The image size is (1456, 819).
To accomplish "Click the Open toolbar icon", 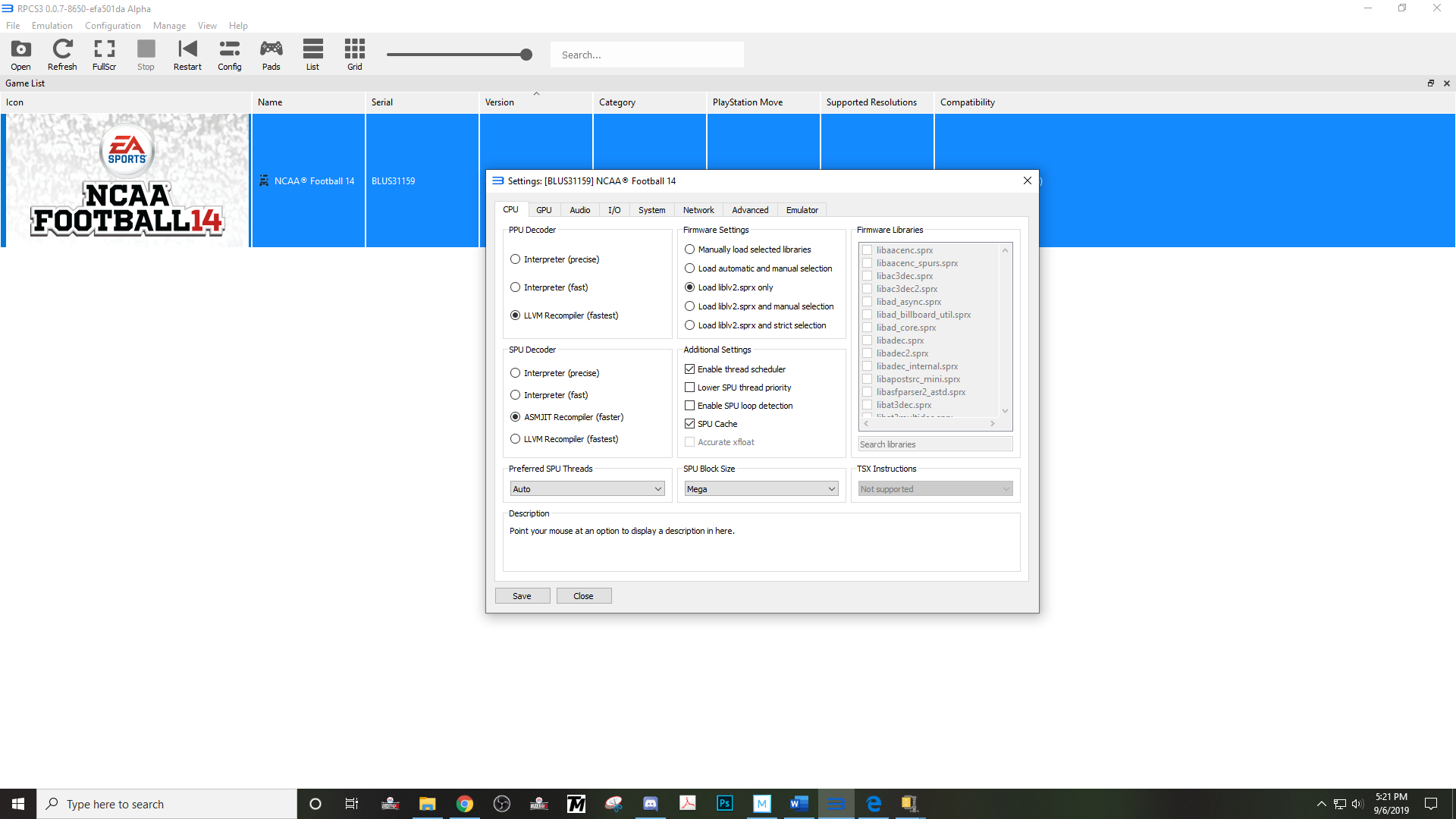I will pyautogui.click(x=20, y=55).
